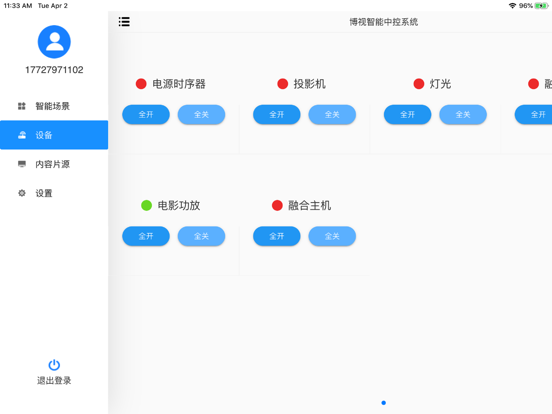This screenshot has height=414, width=552.
Task: Click the 退出登录 label
Action: [54, 381]
